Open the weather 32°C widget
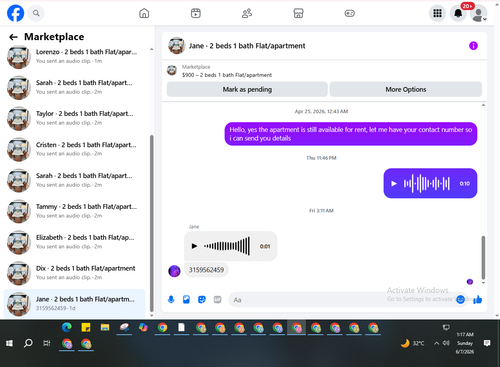 (412, 343)
